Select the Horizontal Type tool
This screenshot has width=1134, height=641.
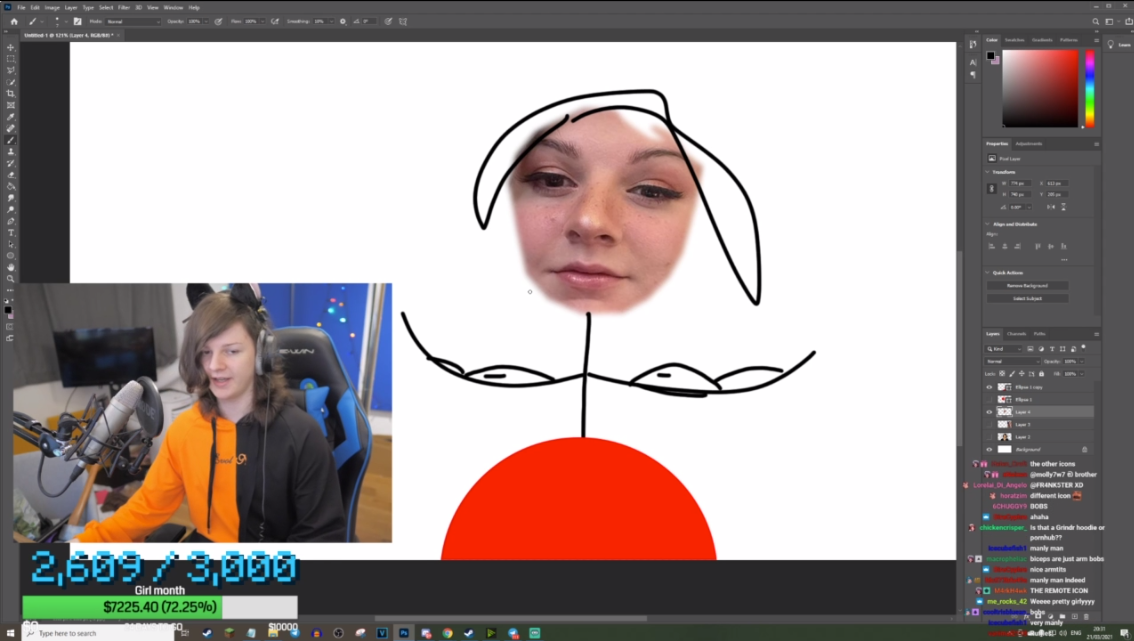[x=10, y=232]
